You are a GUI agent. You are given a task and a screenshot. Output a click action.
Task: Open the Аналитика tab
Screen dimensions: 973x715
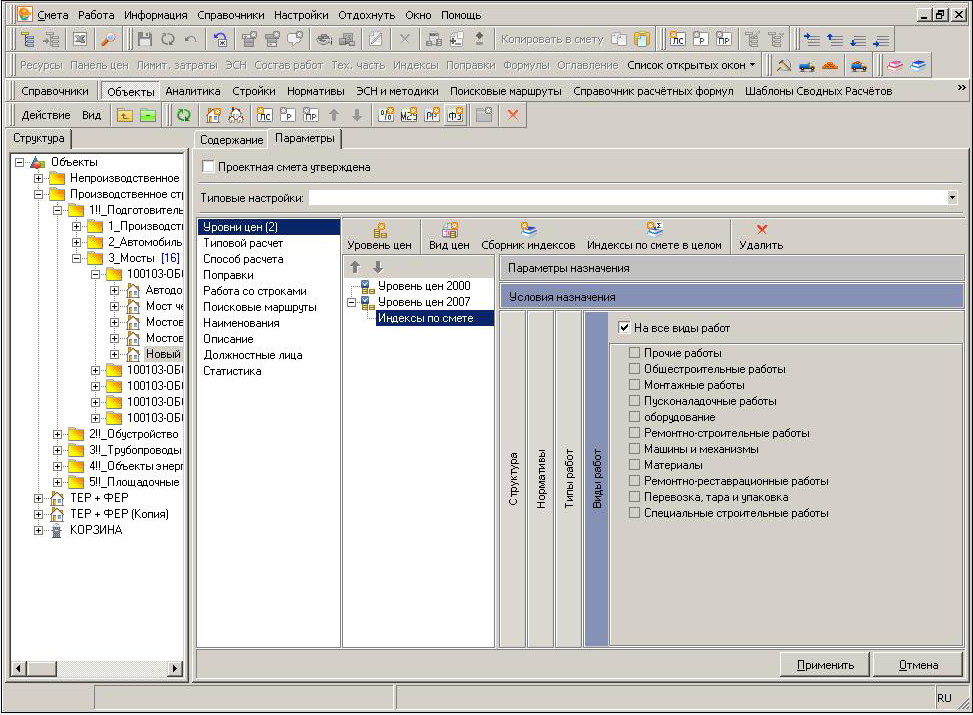point(192,91)
